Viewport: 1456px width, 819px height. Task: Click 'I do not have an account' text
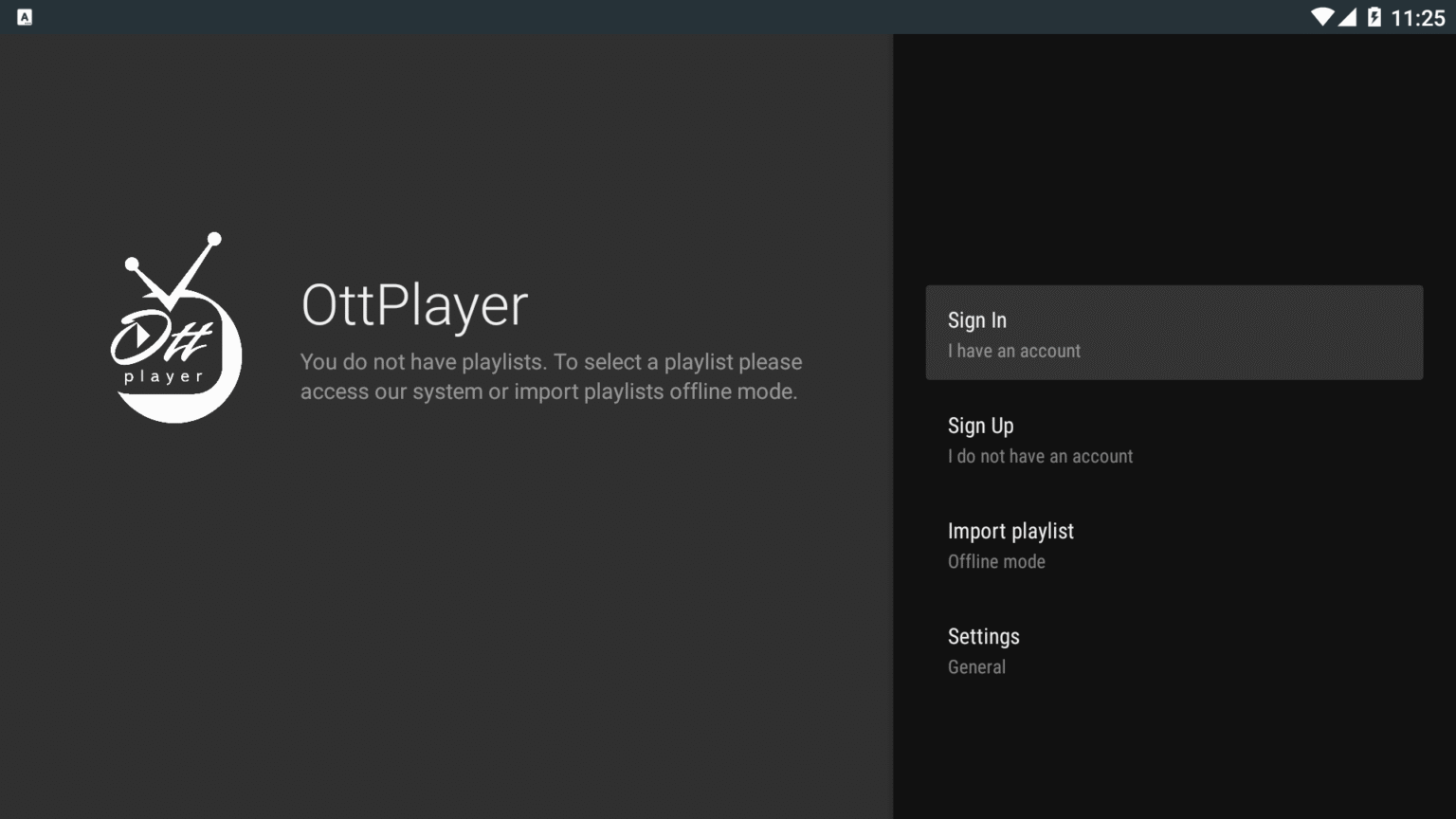1040,456
